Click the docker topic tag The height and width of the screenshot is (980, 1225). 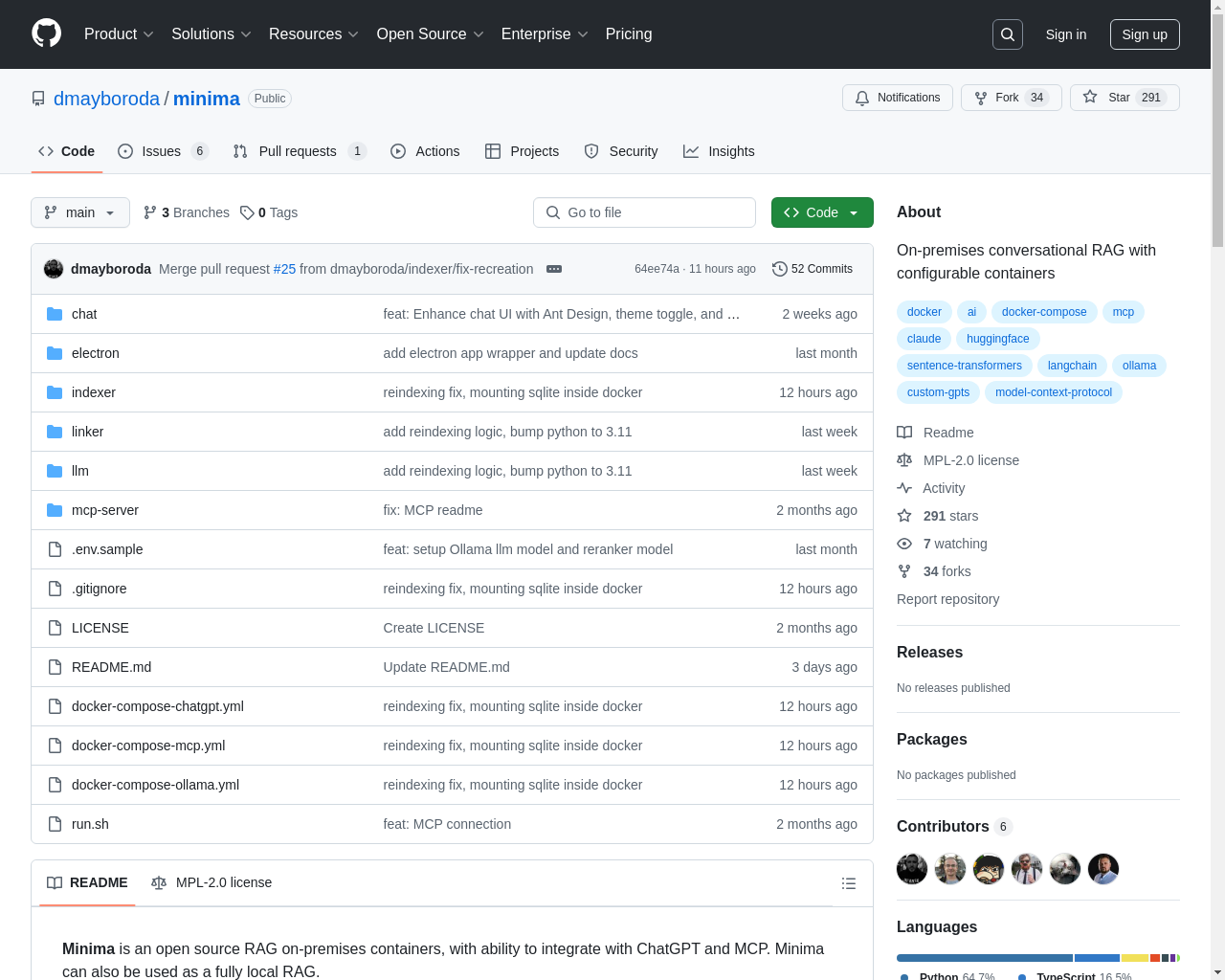tap(924, 312)
